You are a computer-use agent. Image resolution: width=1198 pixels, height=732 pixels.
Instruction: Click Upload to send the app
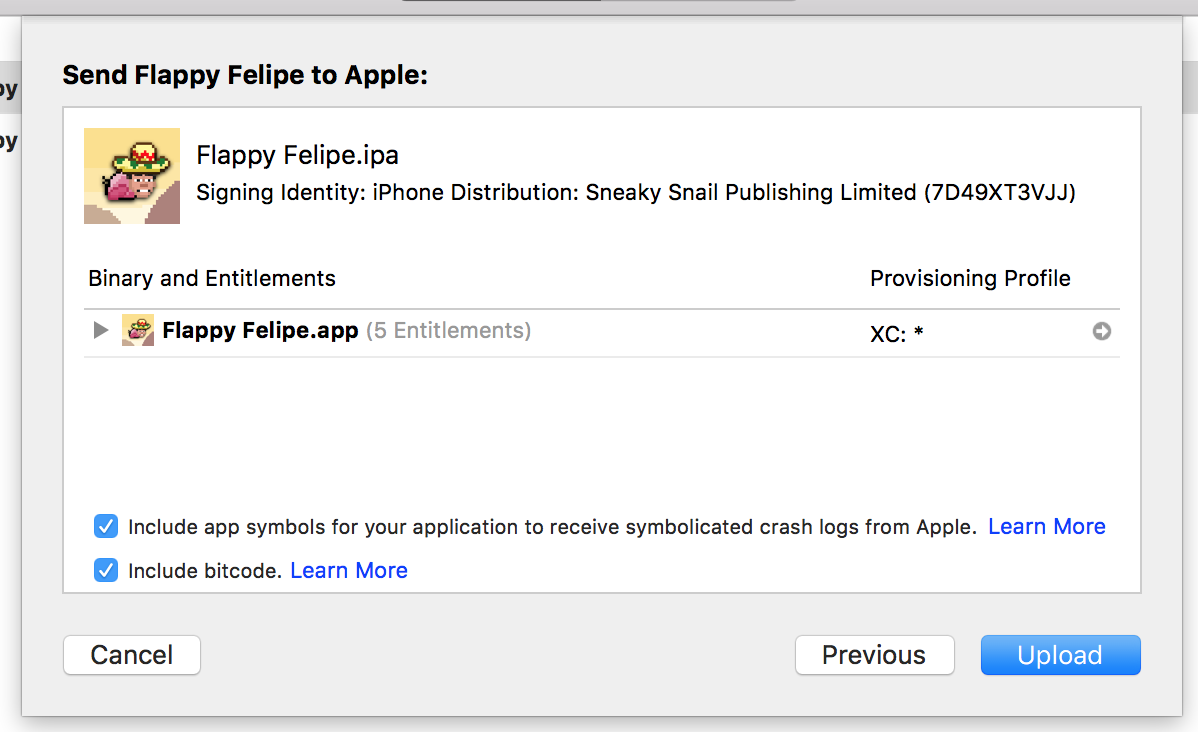[1060, 655]
